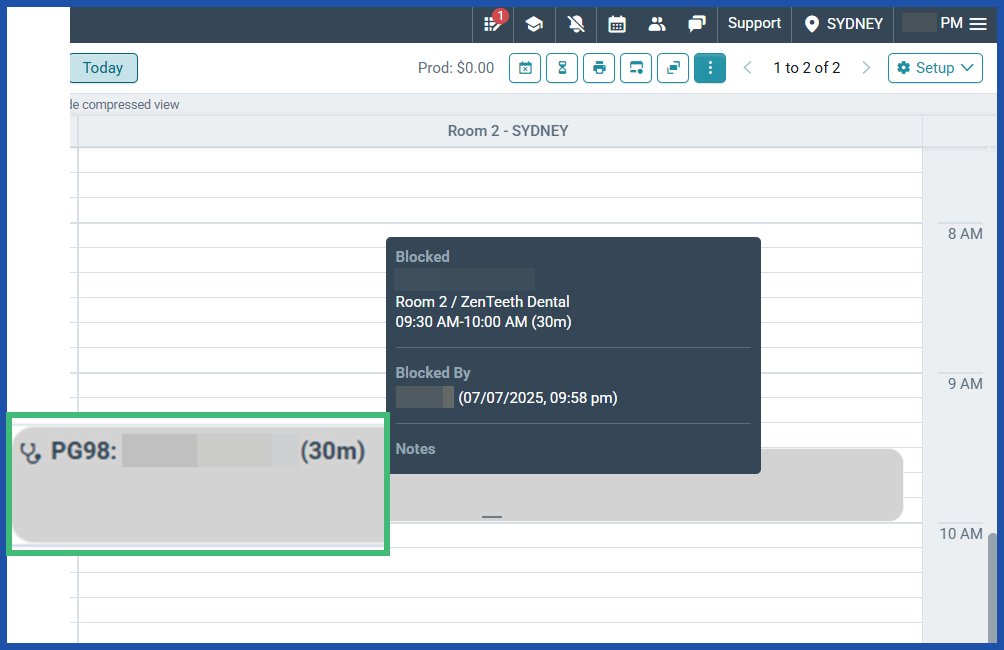The height and width of the screenshot is (650, 1004).
Task: Open the tasks icon with notification badge
Action: (493, 24)
